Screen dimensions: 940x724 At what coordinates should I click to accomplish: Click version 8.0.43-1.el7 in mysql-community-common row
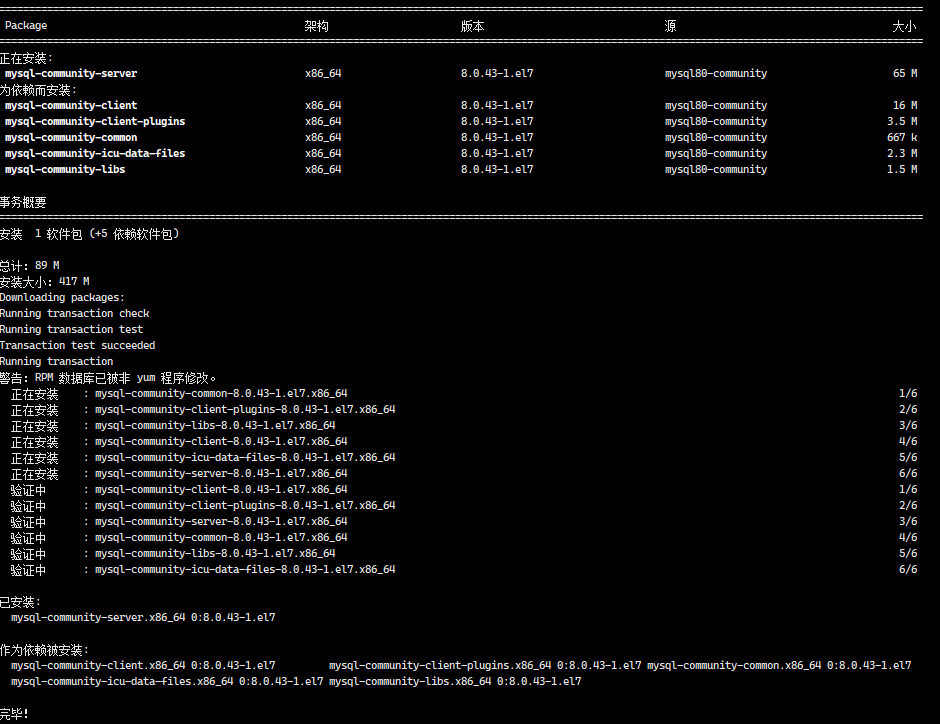tap(497, 137)
